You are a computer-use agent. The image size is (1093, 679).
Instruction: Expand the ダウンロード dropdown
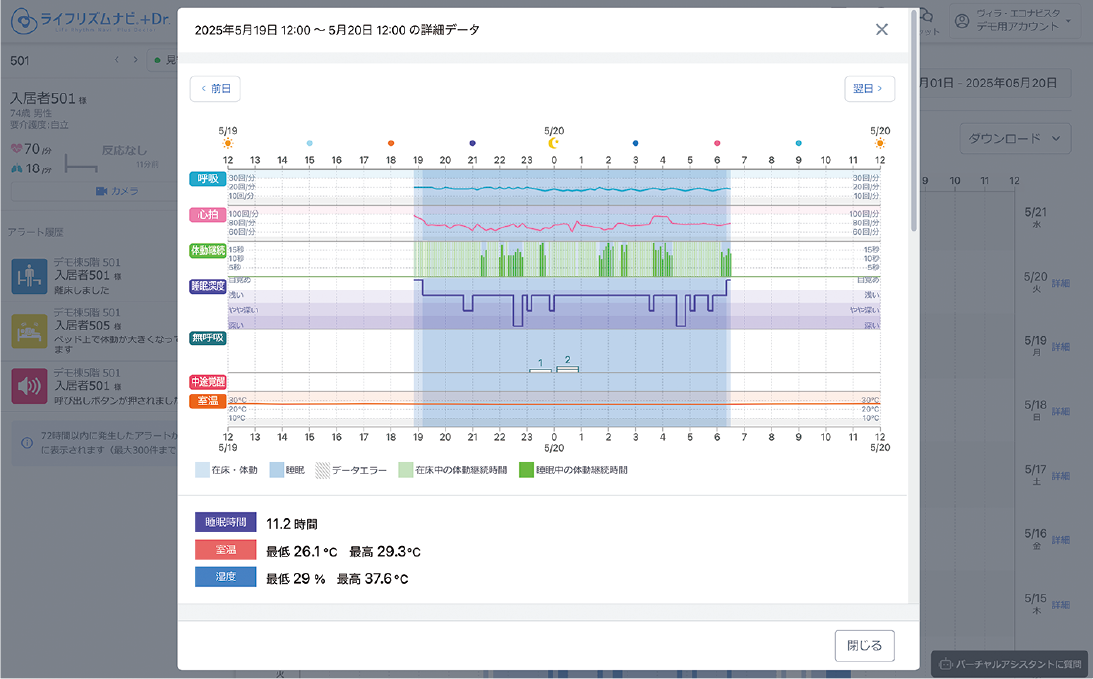pos(1015,139)
